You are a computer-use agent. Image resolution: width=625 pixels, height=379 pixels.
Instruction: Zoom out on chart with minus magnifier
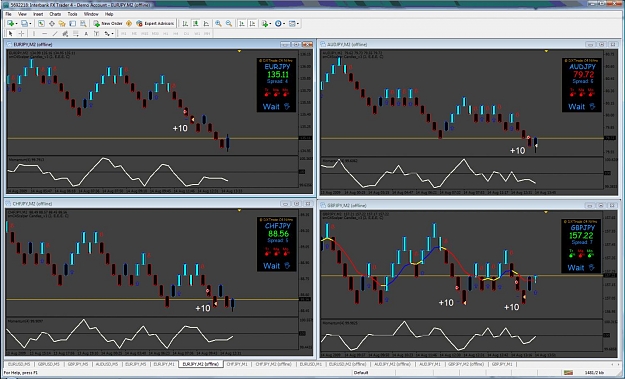[x=229, y=24]
